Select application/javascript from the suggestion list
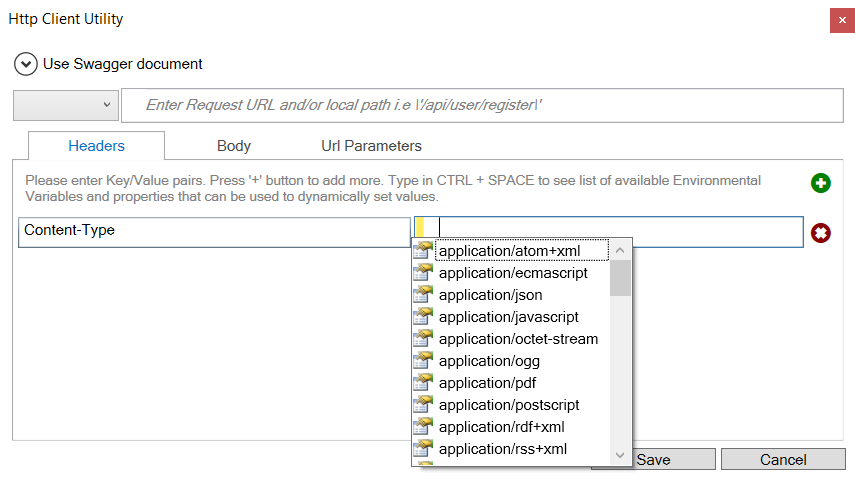The width and height of the screenshot is (855, 489). pyautogui.click(x=508, y=317)
